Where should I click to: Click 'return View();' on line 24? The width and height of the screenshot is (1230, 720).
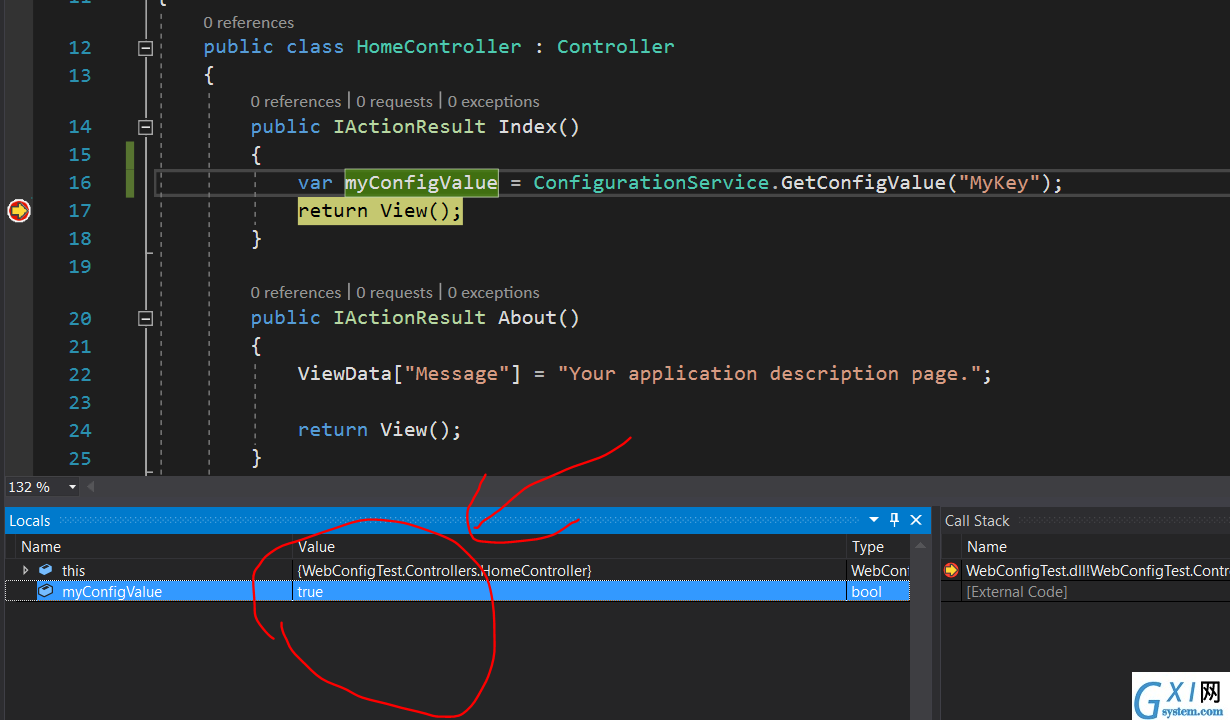click(380, 429)
